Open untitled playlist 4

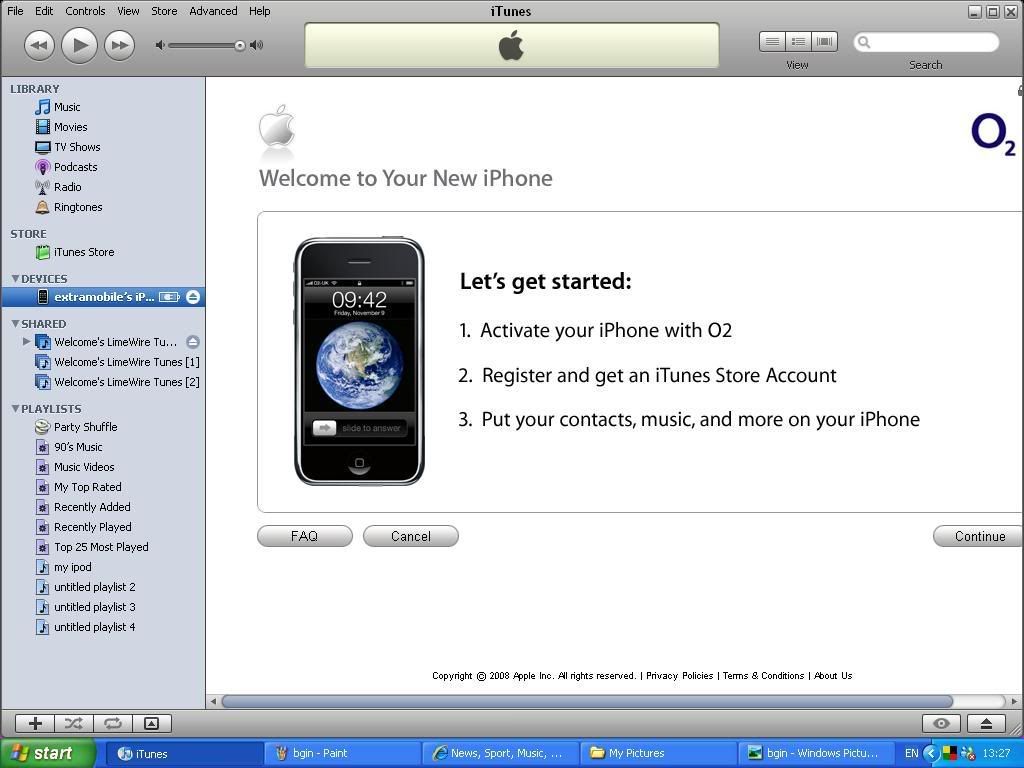tap(94, 627)
